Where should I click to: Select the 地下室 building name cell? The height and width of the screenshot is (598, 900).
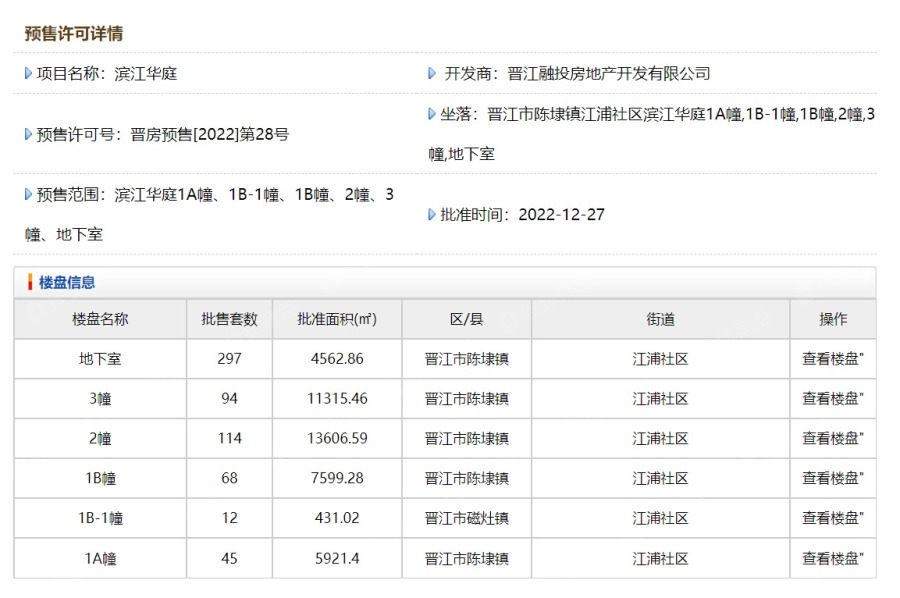(x=100, y=359)
